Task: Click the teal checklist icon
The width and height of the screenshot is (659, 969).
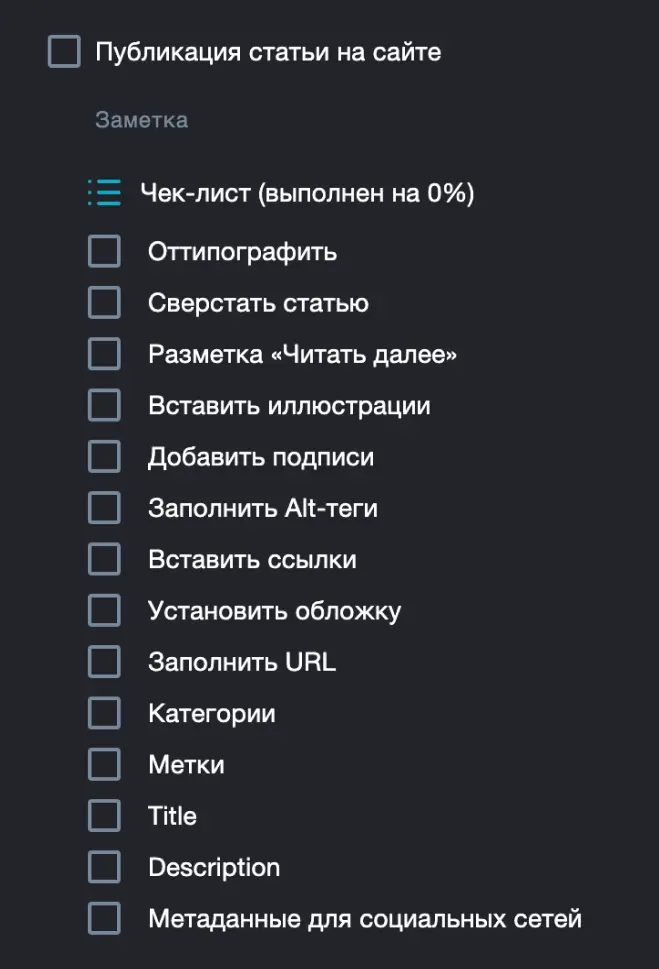Action: pyautogui.click(x=103, y=191)
